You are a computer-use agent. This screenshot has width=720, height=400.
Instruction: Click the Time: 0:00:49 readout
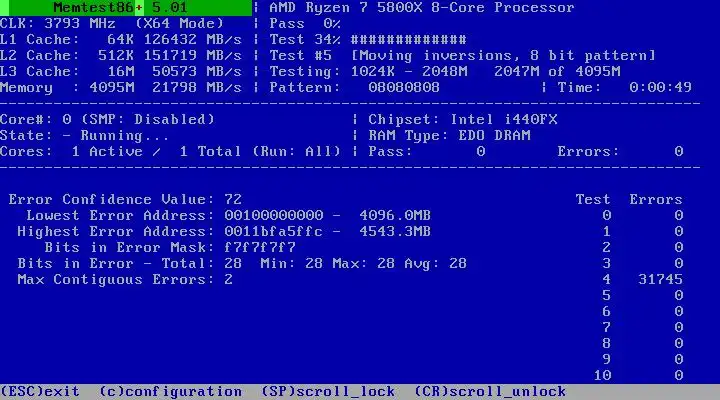pos(624,87)
